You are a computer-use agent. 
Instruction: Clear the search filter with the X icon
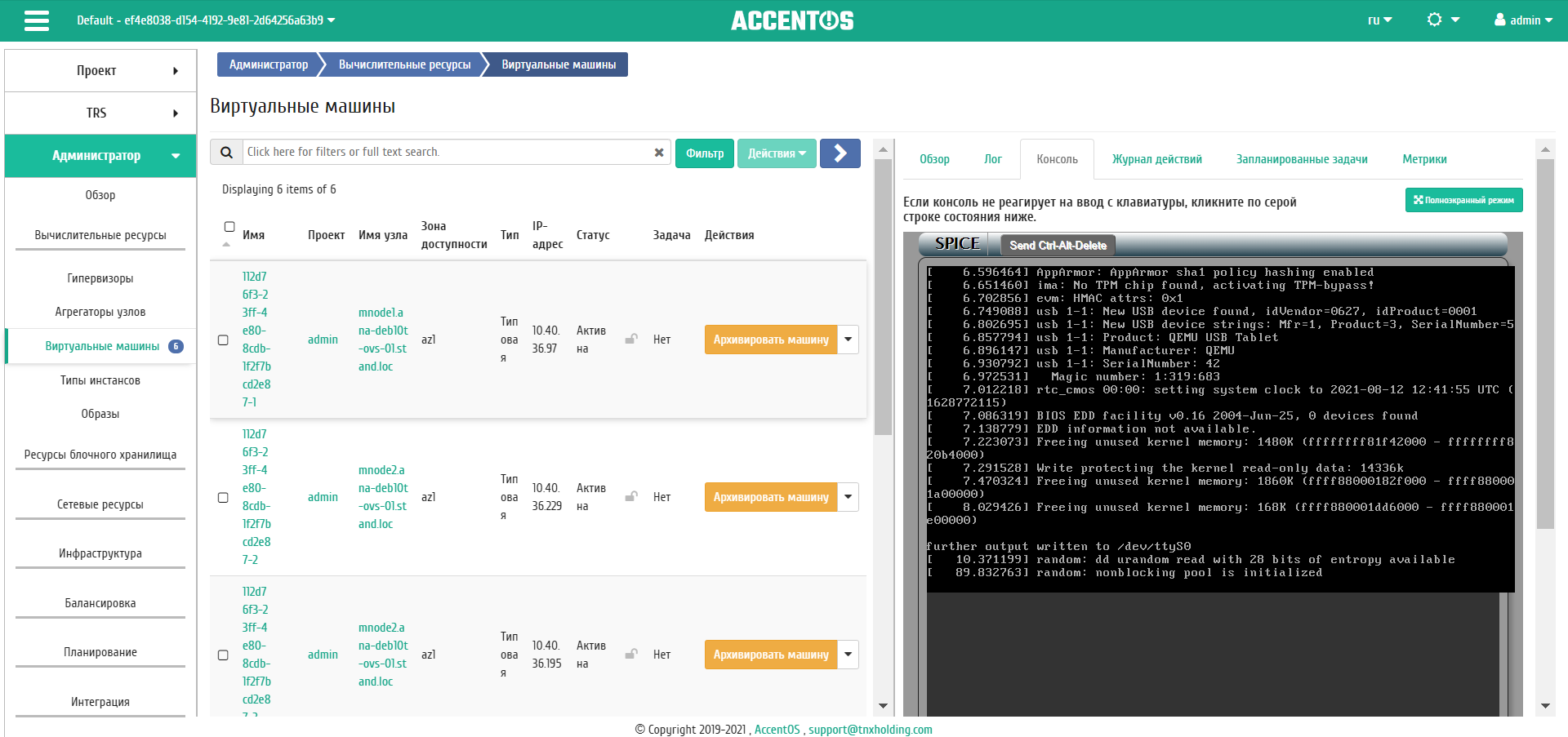click(659, 153)
